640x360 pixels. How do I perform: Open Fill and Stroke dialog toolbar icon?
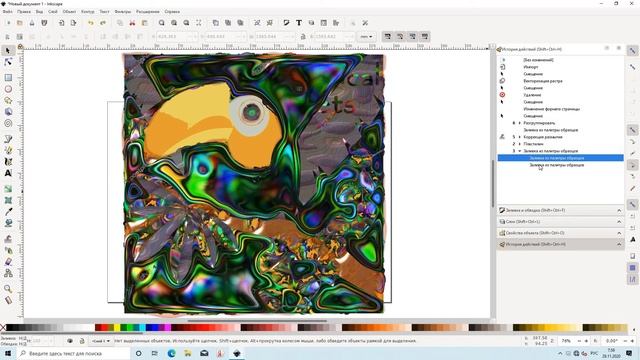coord(286,23)
